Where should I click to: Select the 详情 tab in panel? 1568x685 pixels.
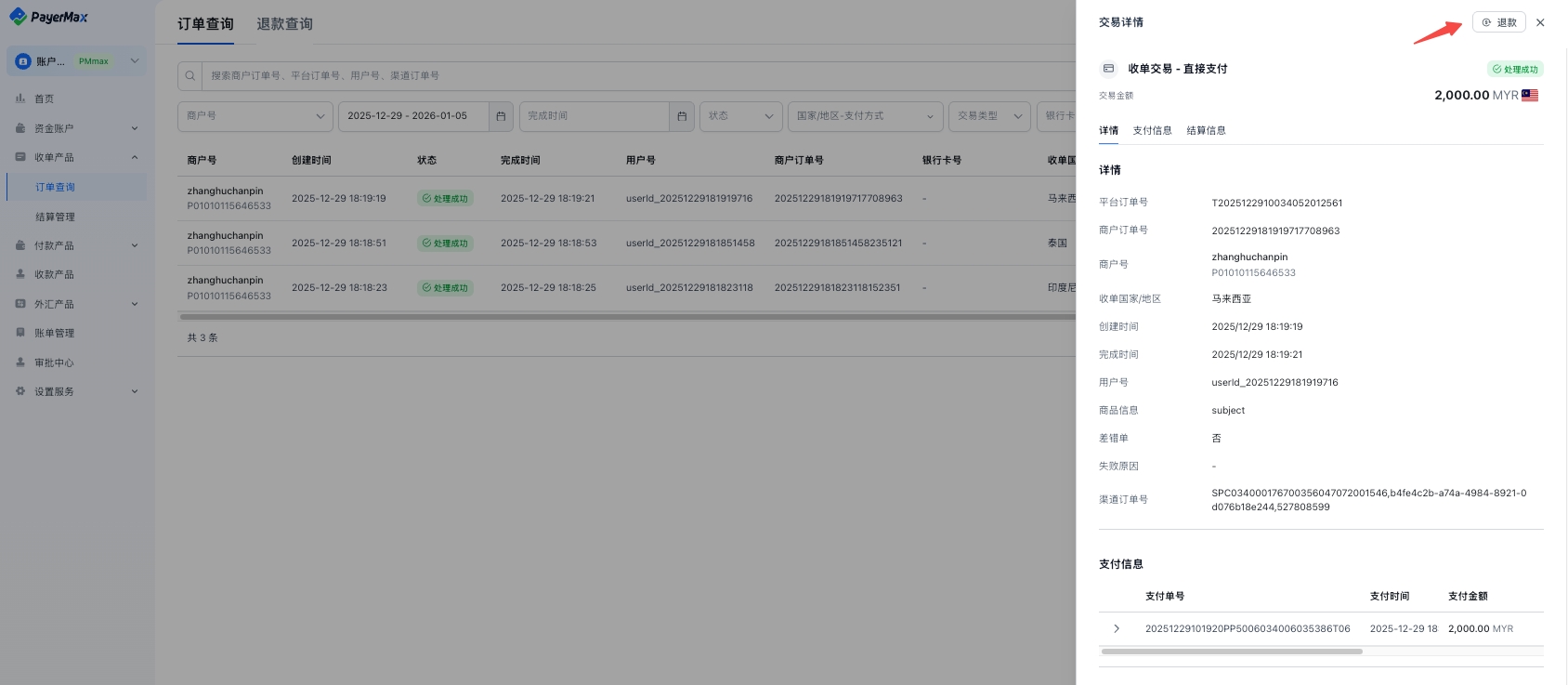pos(1109,131)
